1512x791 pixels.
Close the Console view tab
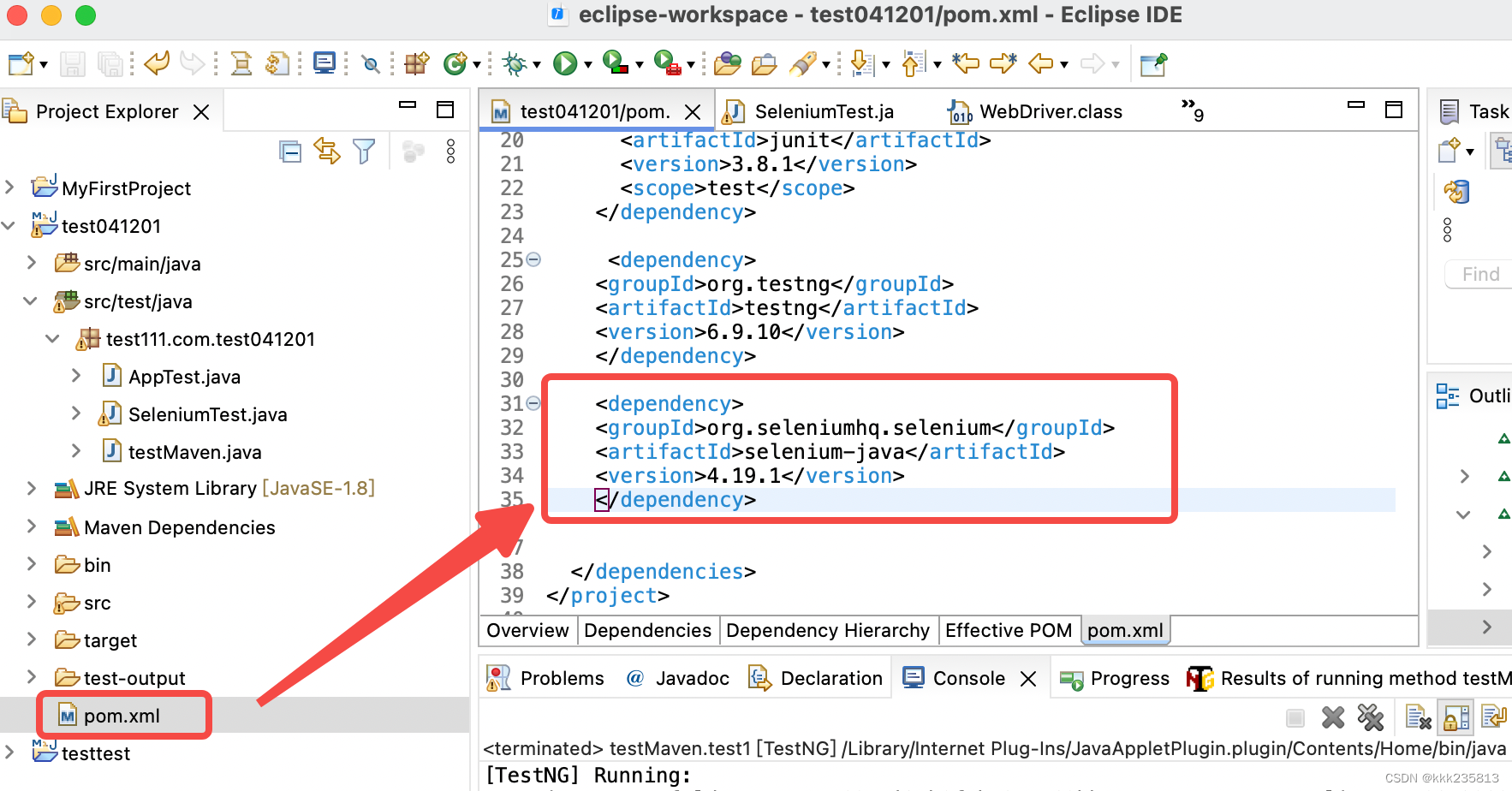[x=1028, y=679]
